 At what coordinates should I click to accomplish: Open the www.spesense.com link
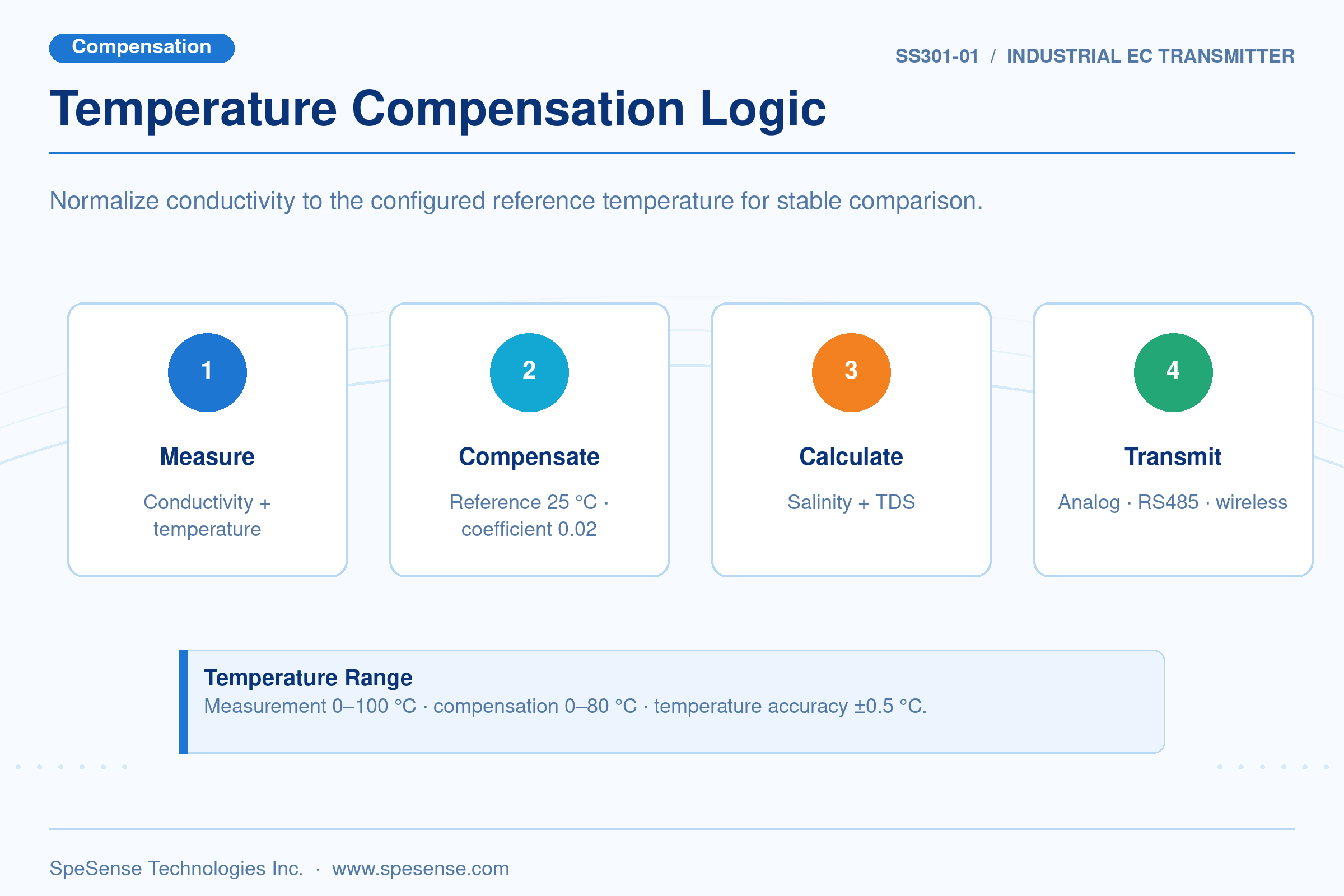coord(421,868)
